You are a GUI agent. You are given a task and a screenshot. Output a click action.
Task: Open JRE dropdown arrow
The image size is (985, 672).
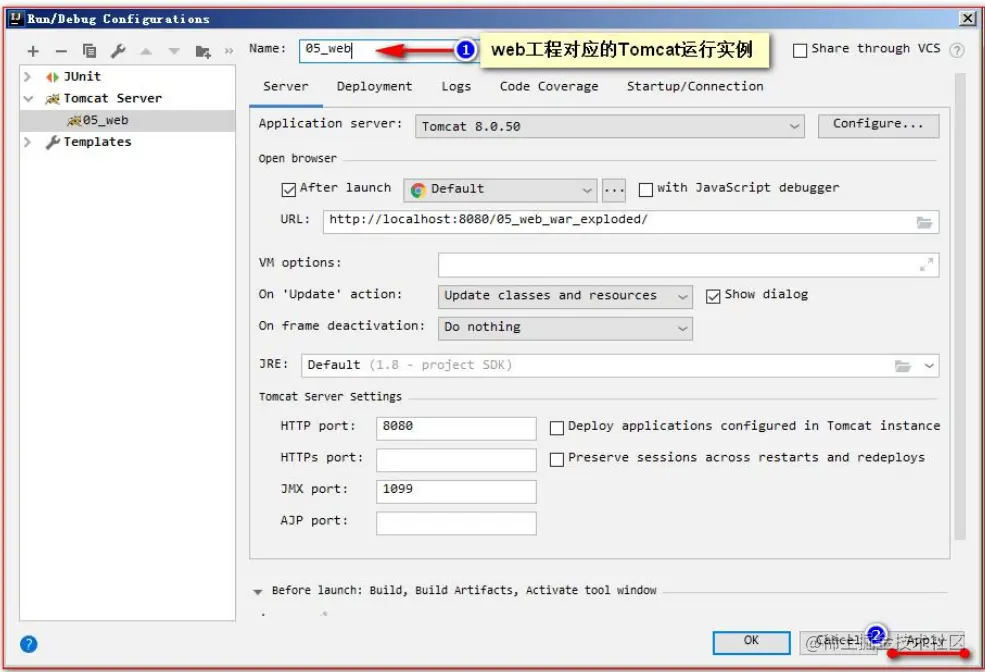[929, 366]
